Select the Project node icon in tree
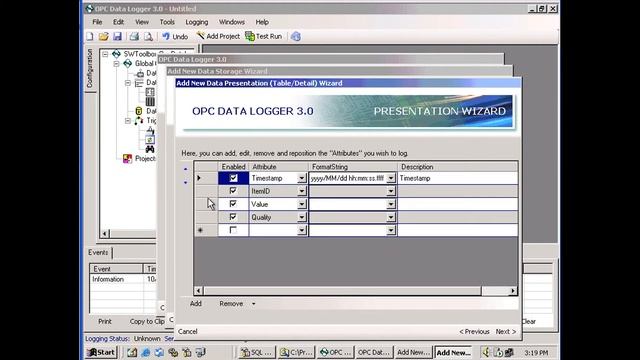Screen dimensions: 640x360 tap(127, 158)
